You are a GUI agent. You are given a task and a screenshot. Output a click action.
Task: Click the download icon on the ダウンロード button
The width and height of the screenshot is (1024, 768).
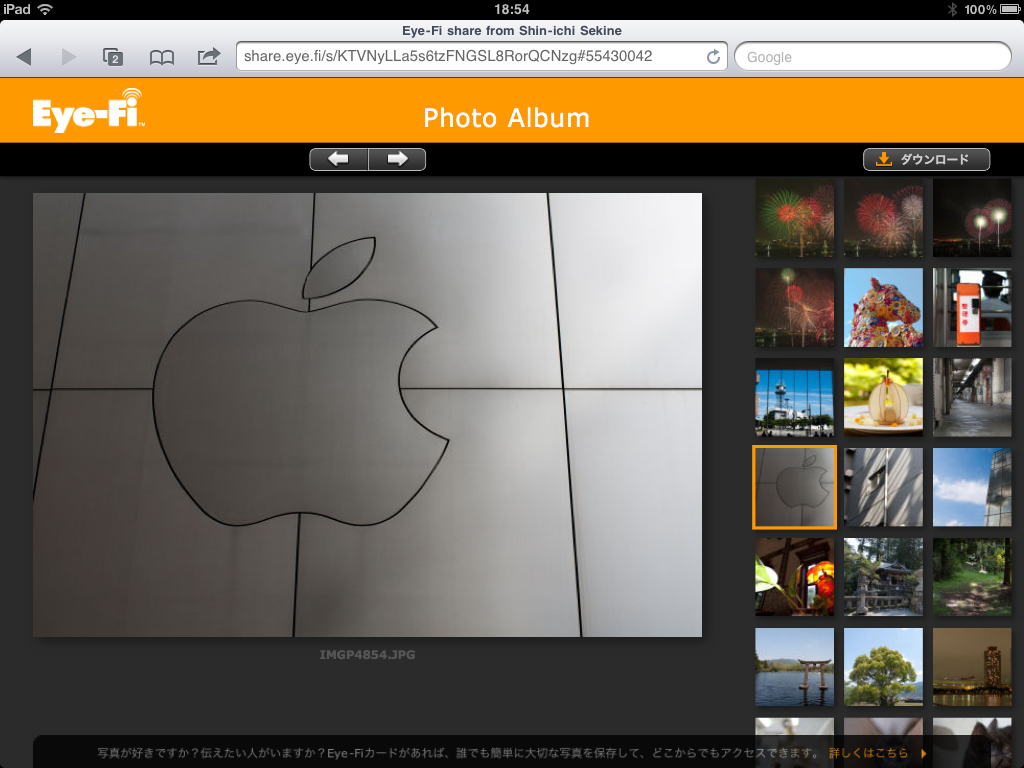coord(884,158)
